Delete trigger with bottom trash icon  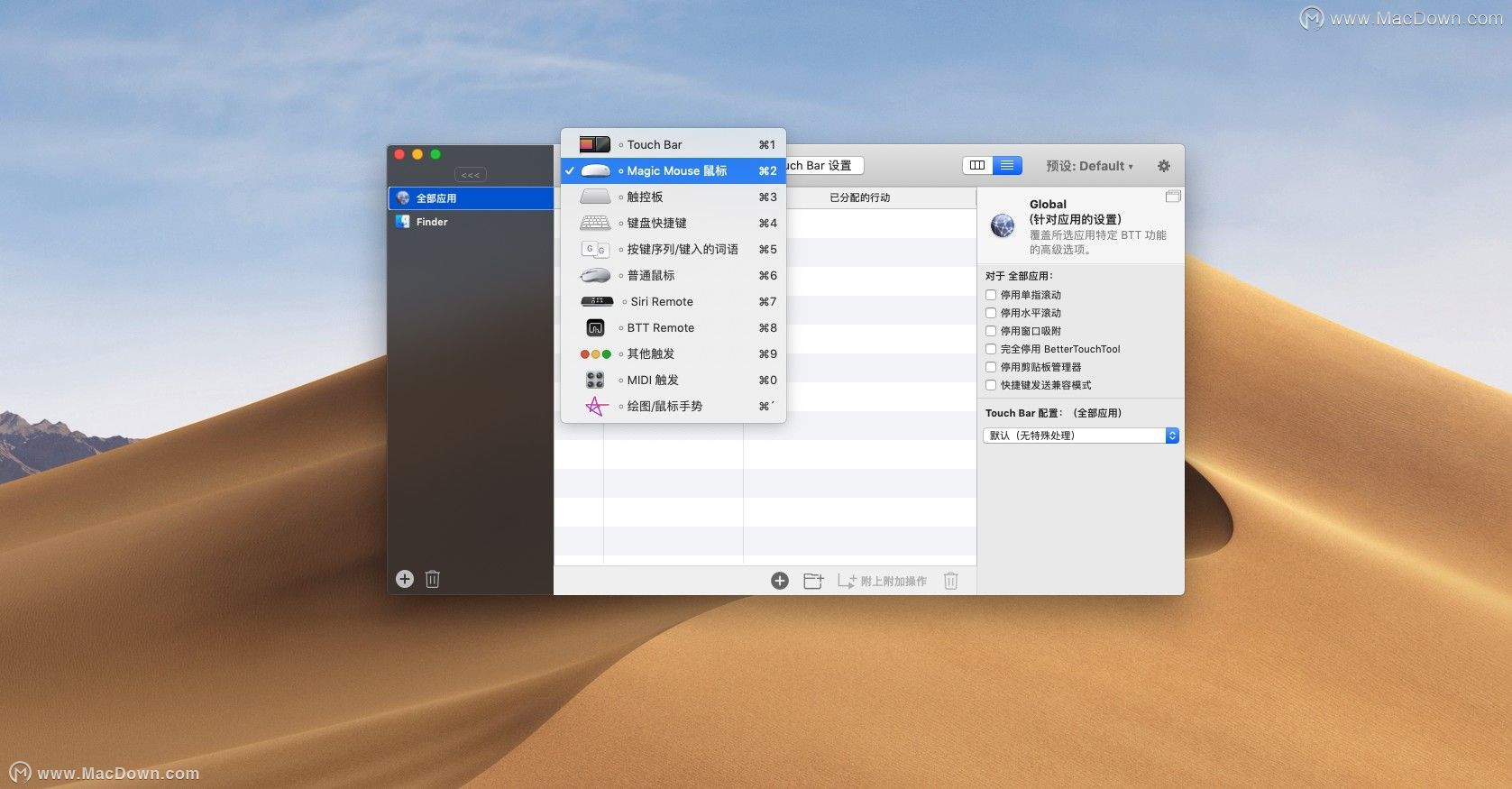pos(950,582)
